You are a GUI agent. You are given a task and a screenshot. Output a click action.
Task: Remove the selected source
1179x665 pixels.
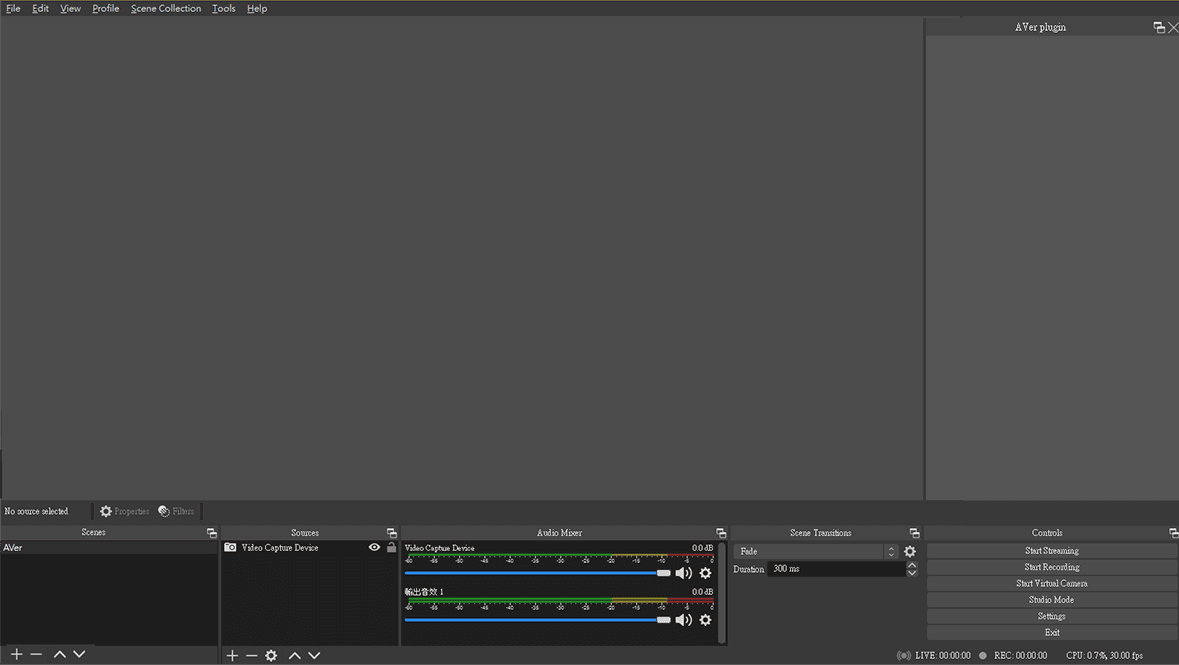(251, 656)
